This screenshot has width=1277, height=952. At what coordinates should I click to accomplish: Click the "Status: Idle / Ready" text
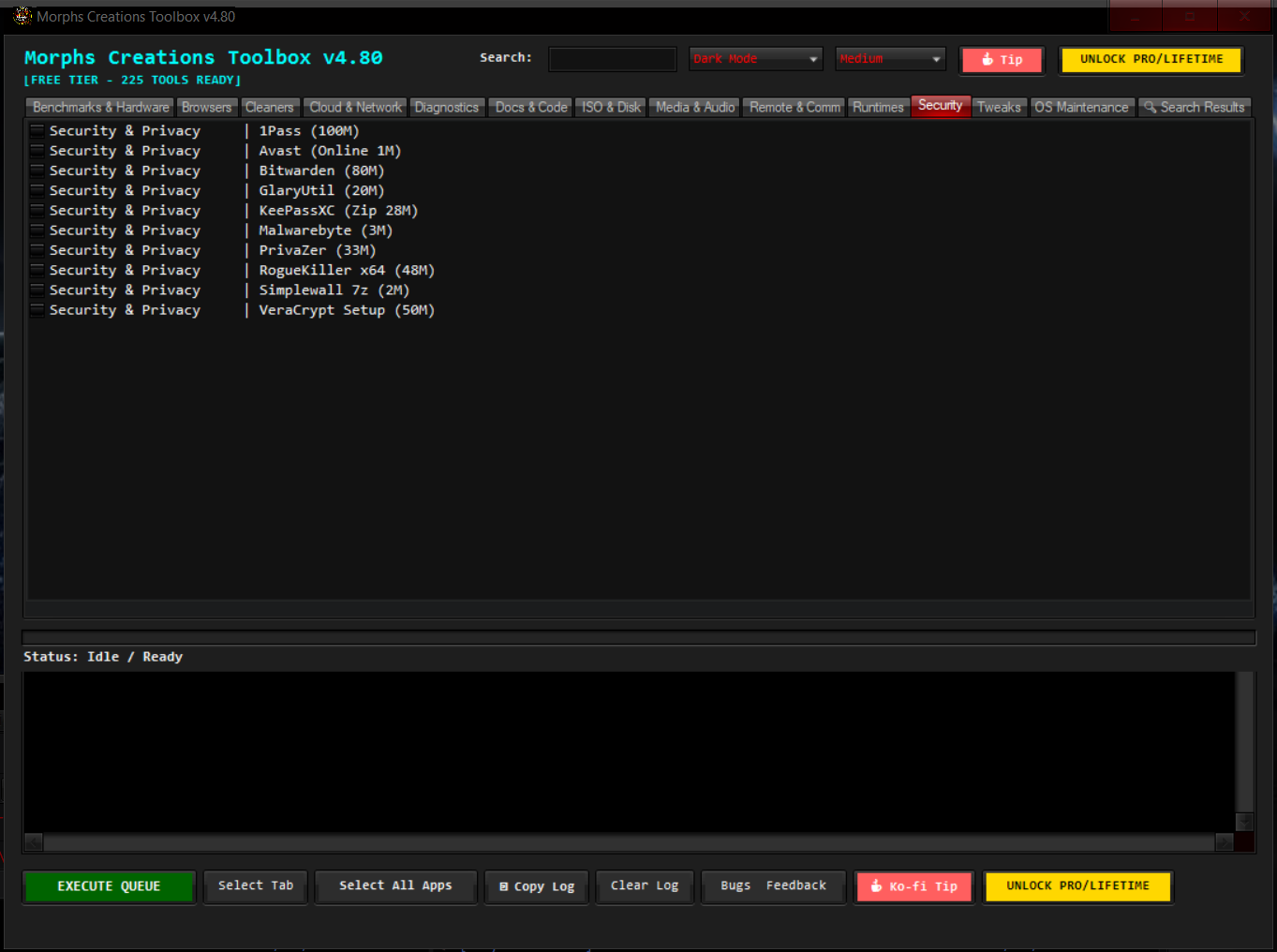103,657
